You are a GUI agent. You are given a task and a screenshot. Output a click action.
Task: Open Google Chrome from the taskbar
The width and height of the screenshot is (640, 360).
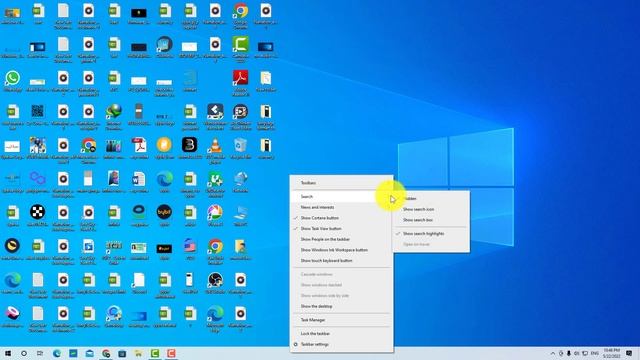[106, 353]
